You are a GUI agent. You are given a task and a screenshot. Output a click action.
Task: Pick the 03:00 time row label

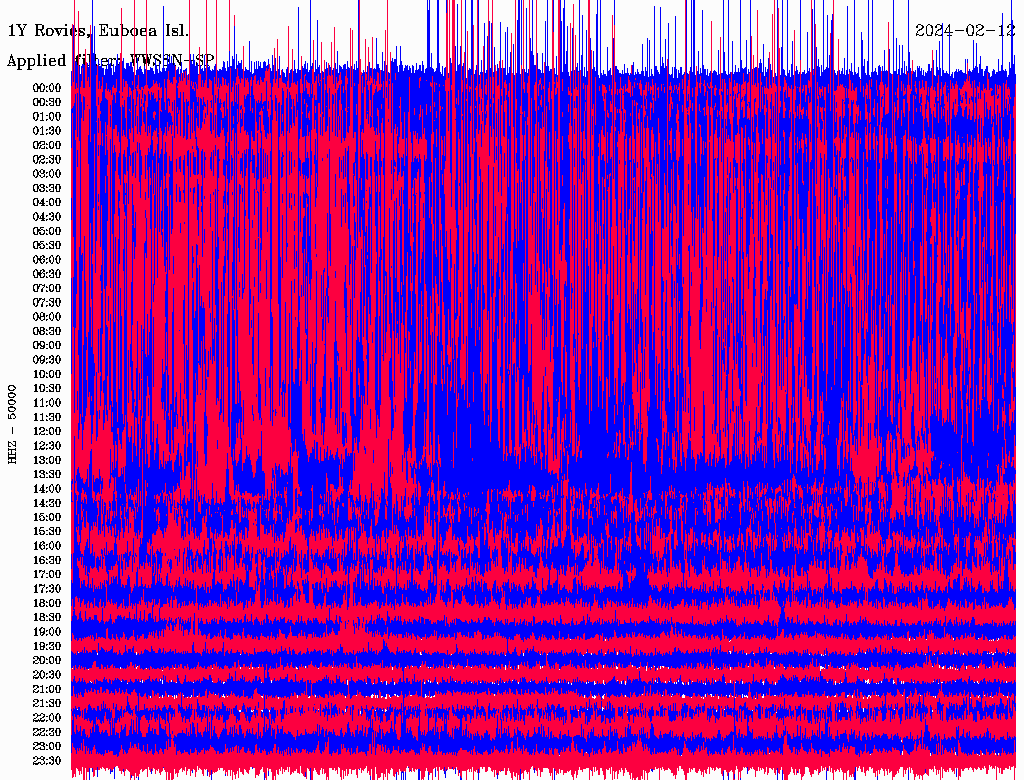pos(47,173)
